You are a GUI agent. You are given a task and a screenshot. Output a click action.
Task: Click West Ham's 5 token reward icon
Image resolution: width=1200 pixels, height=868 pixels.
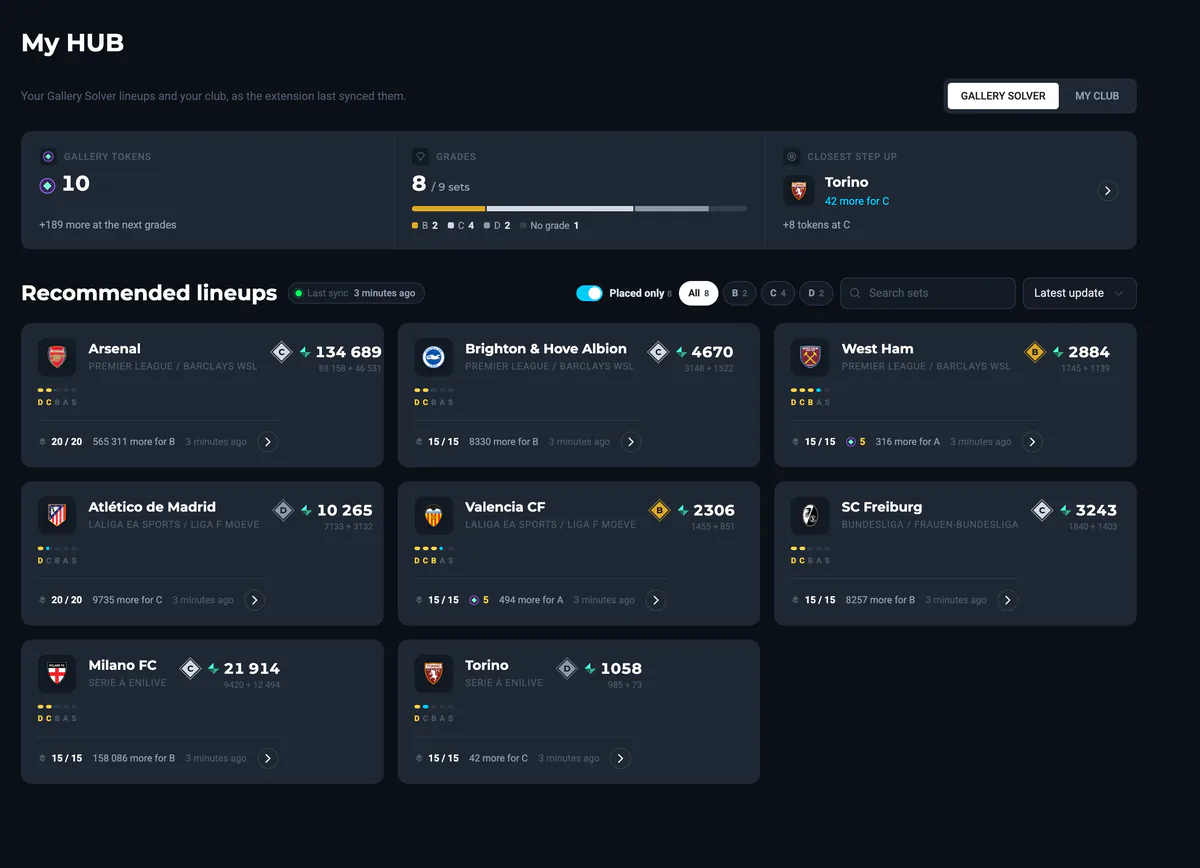pyautogui.click(x=851, y=442)
